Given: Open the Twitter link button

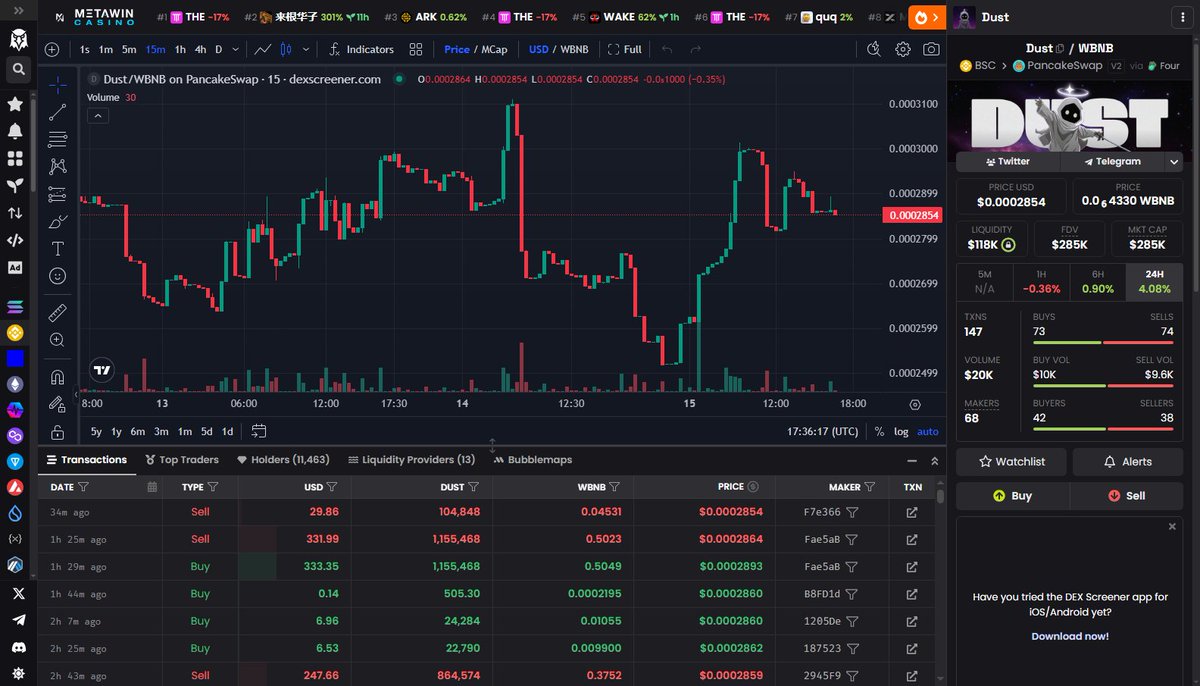Looking at the screenshot, I should 1007,161.
